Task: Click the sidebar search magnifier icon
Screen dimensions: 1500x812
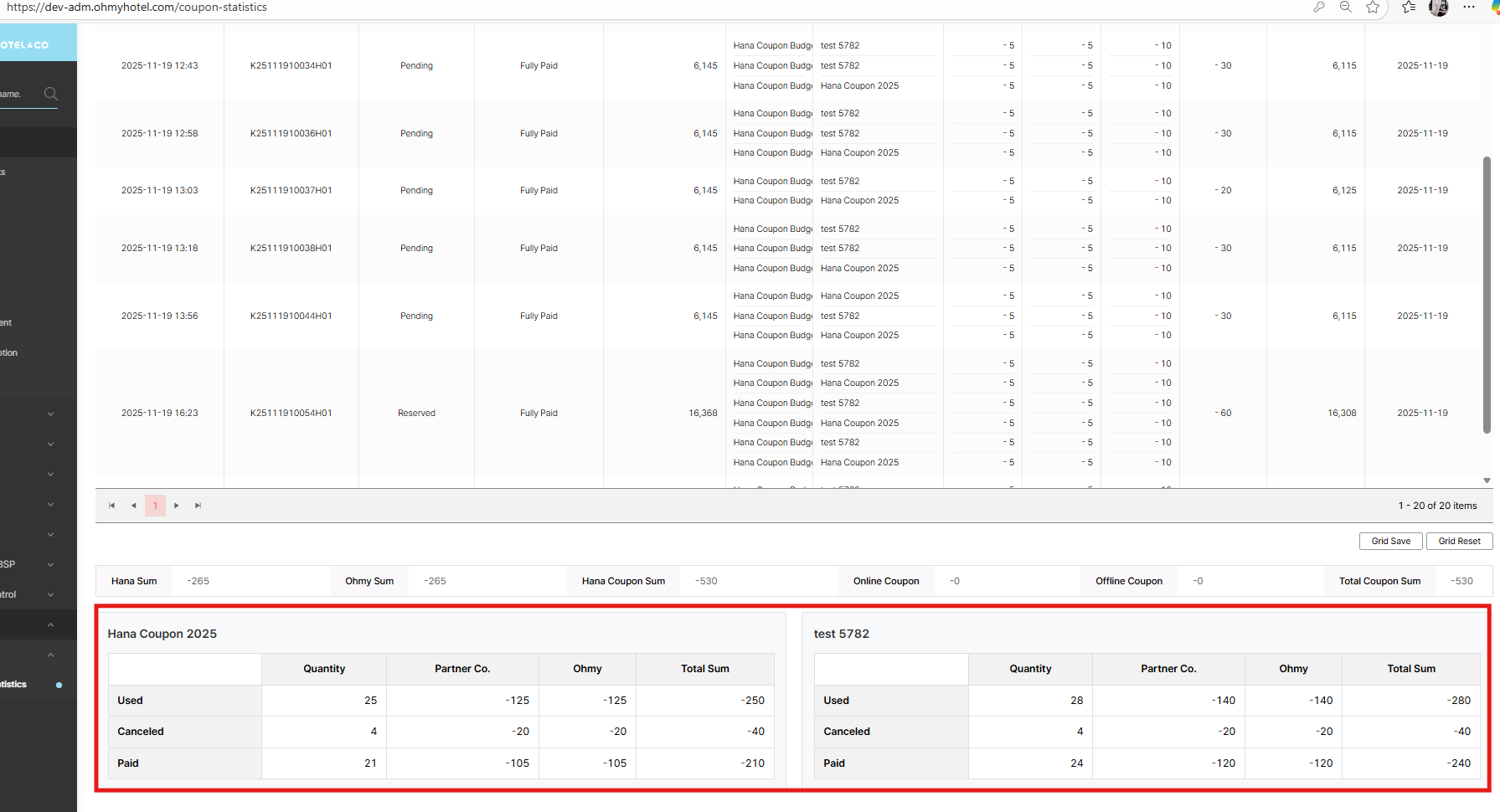Action: pos(51,94)
